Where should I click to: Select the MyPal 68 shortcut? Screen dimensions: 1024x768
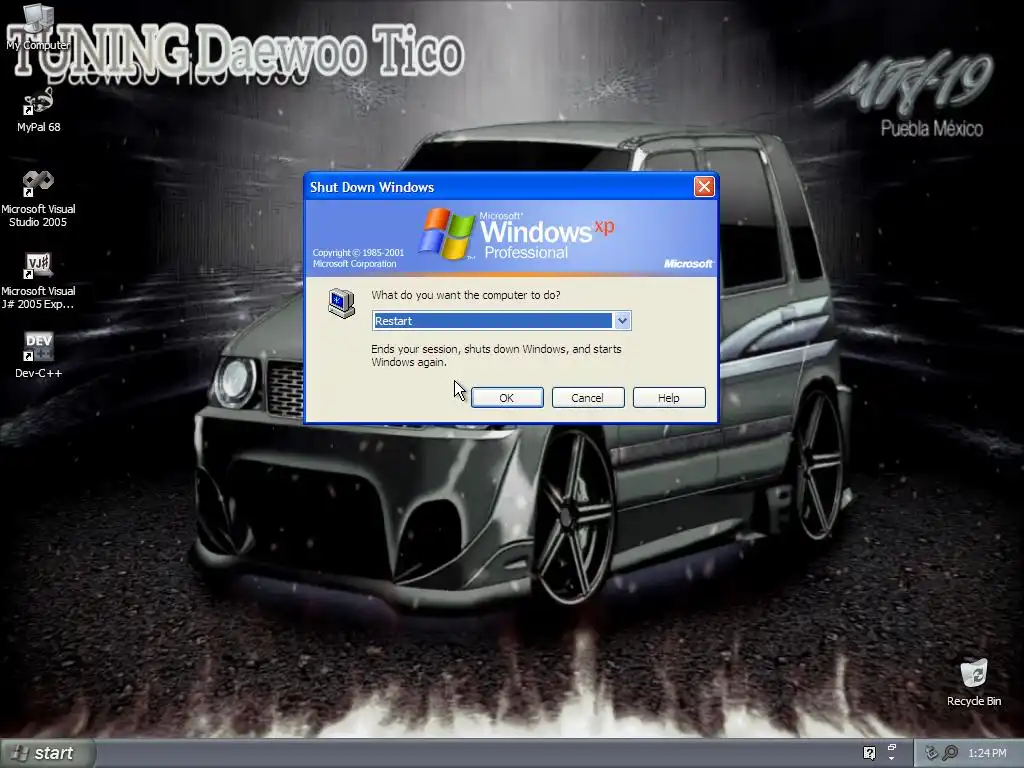[38, 110]
